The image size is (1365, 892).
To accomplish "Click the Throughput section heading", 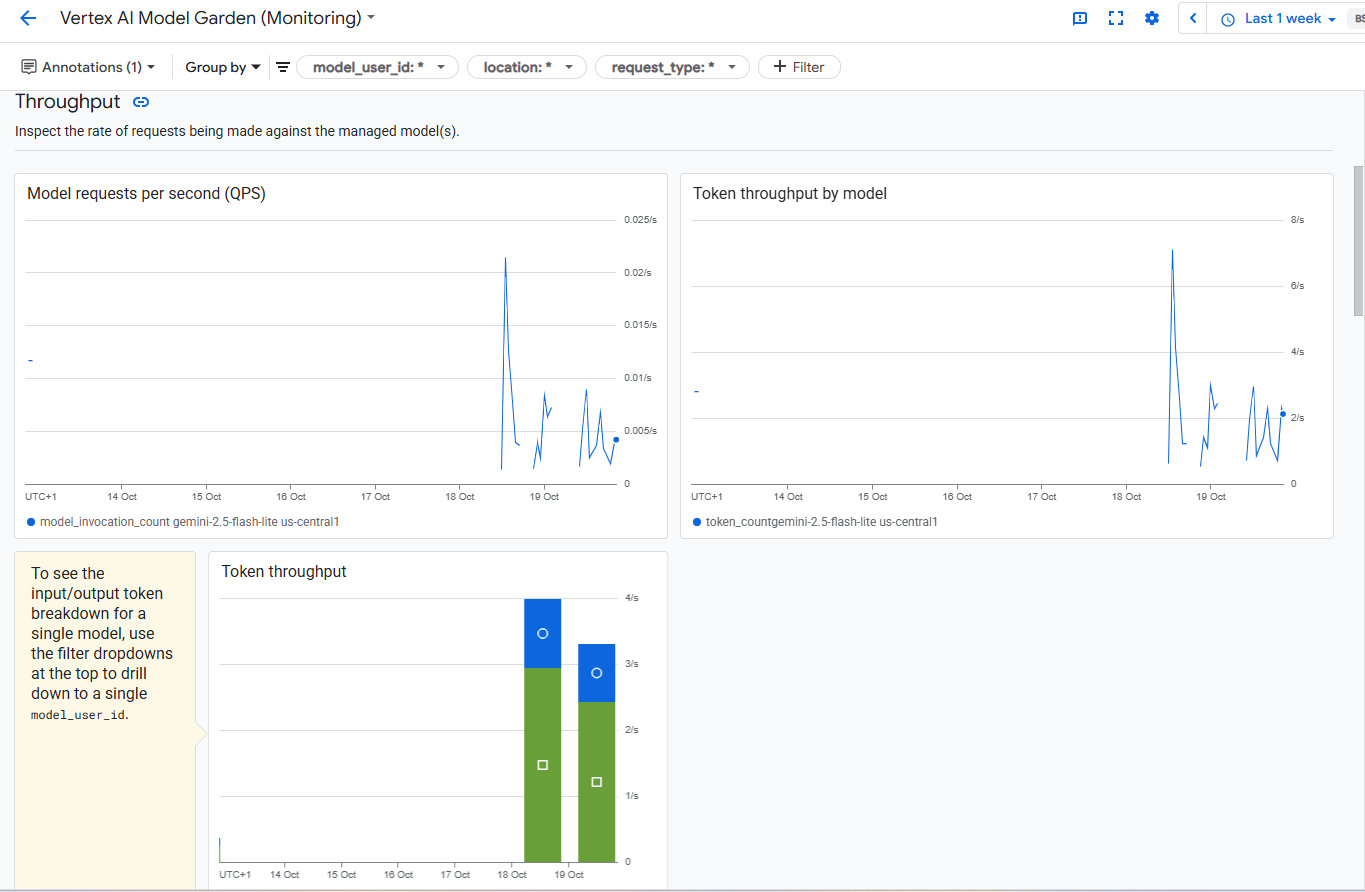I will [67, 102].
